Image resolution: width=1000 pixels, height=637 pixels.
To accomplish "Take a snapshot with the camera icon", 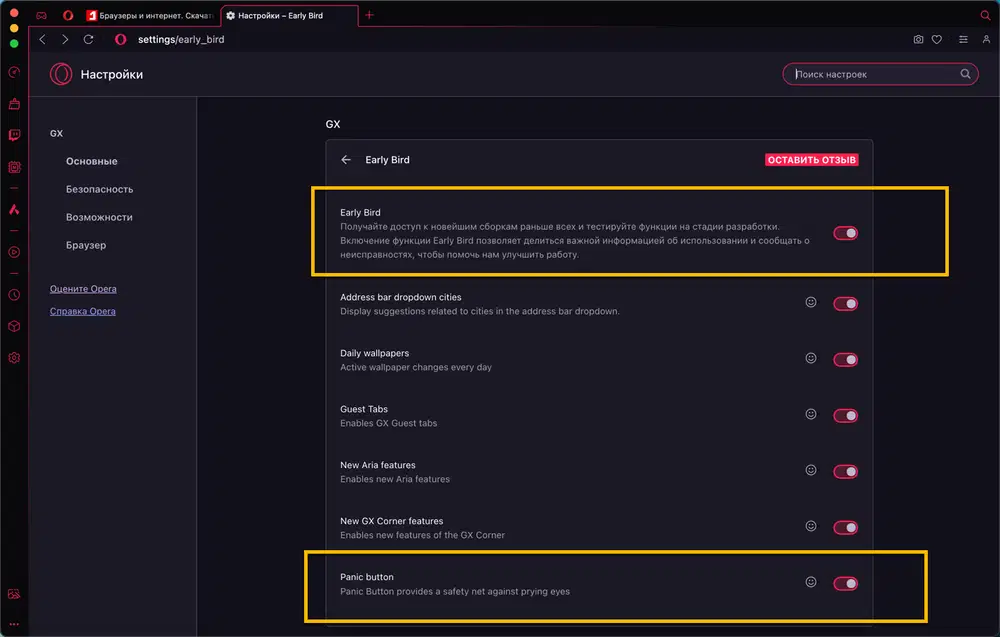I will [918, 40].
